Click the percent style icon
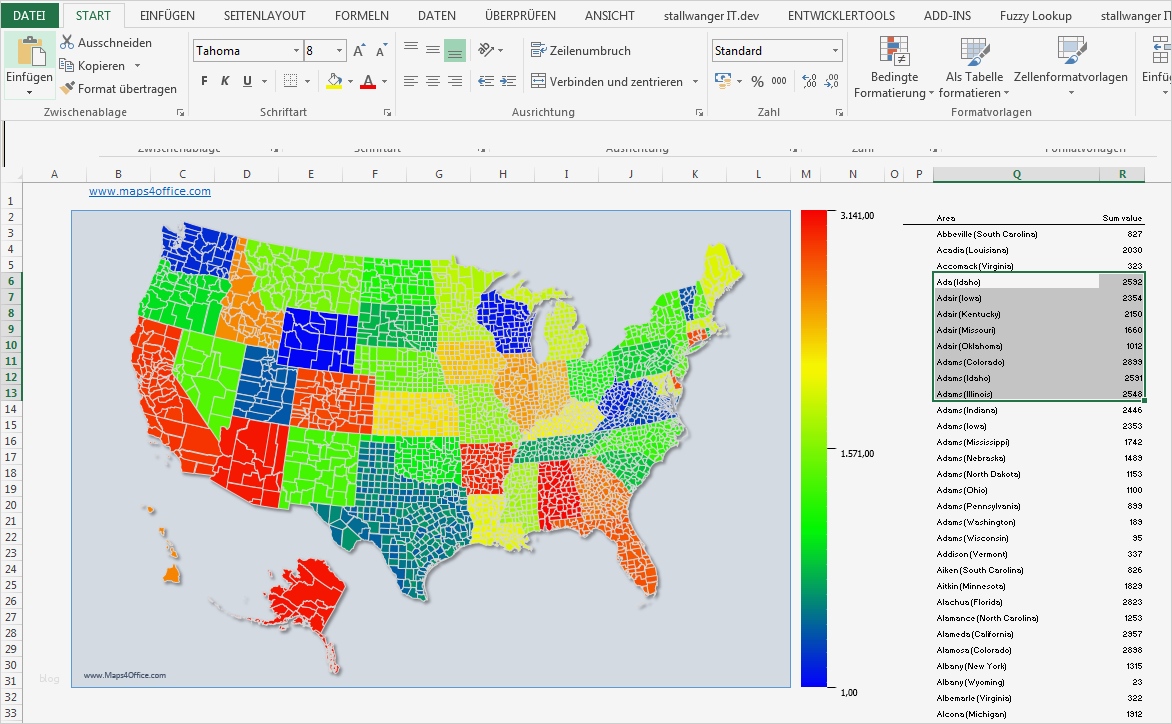 click(x=757, y=82)
